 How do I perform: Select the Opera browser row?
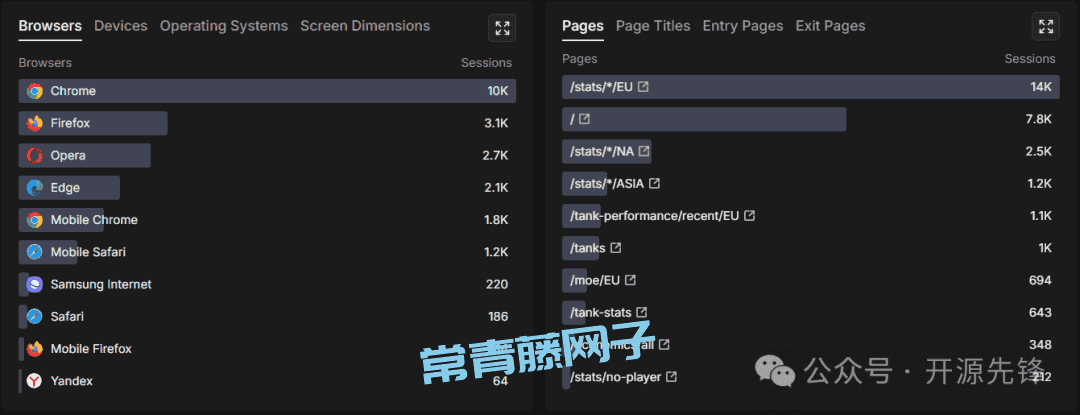click(x=68, y=156)
